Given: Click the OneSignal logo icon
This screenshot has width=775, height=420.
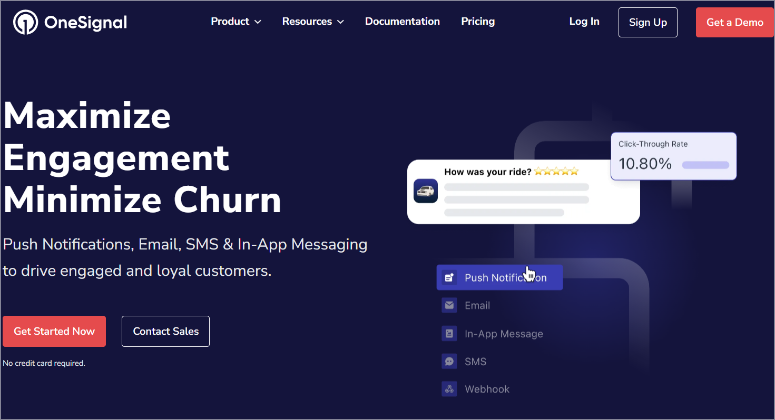Looking at the screenshot, I should [x=25, y=22].
